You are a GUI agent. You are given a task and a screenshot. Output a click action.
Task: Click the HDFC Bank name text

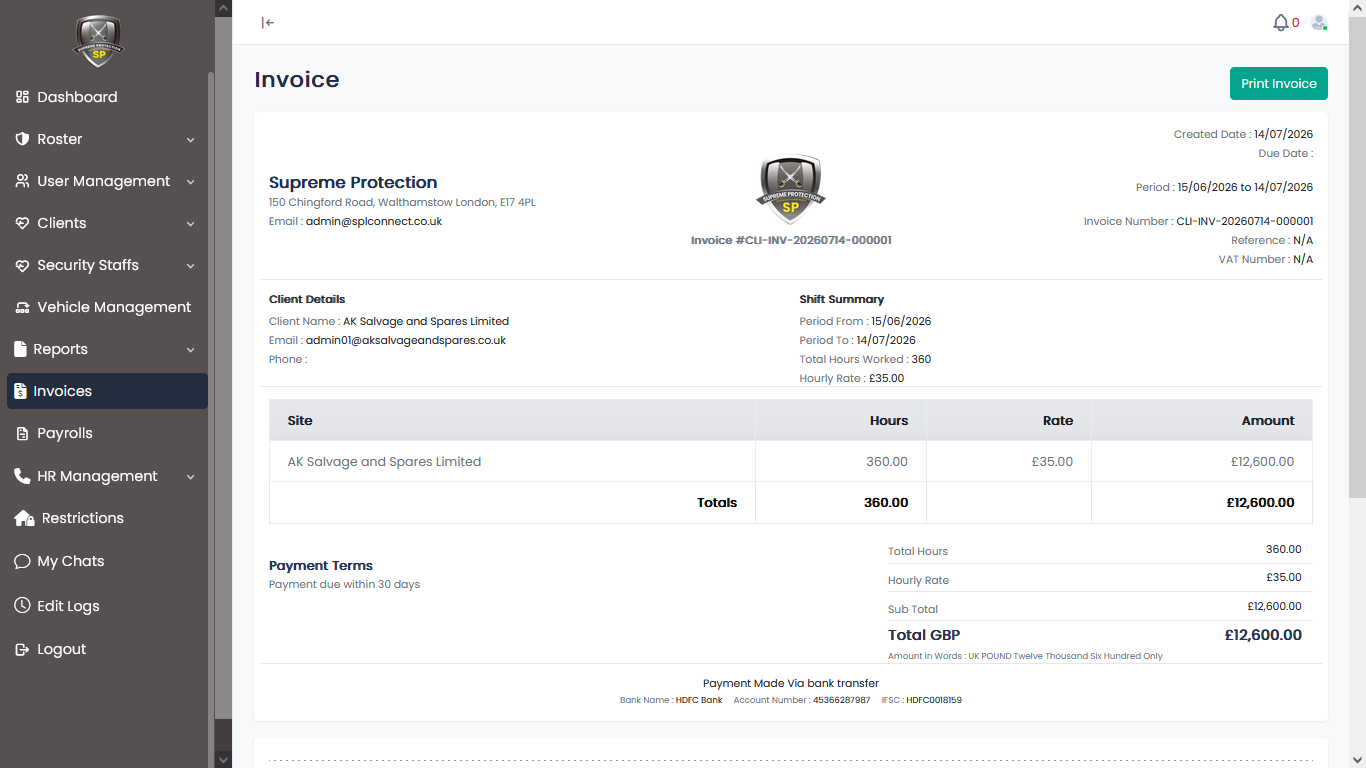click(698, 700)
